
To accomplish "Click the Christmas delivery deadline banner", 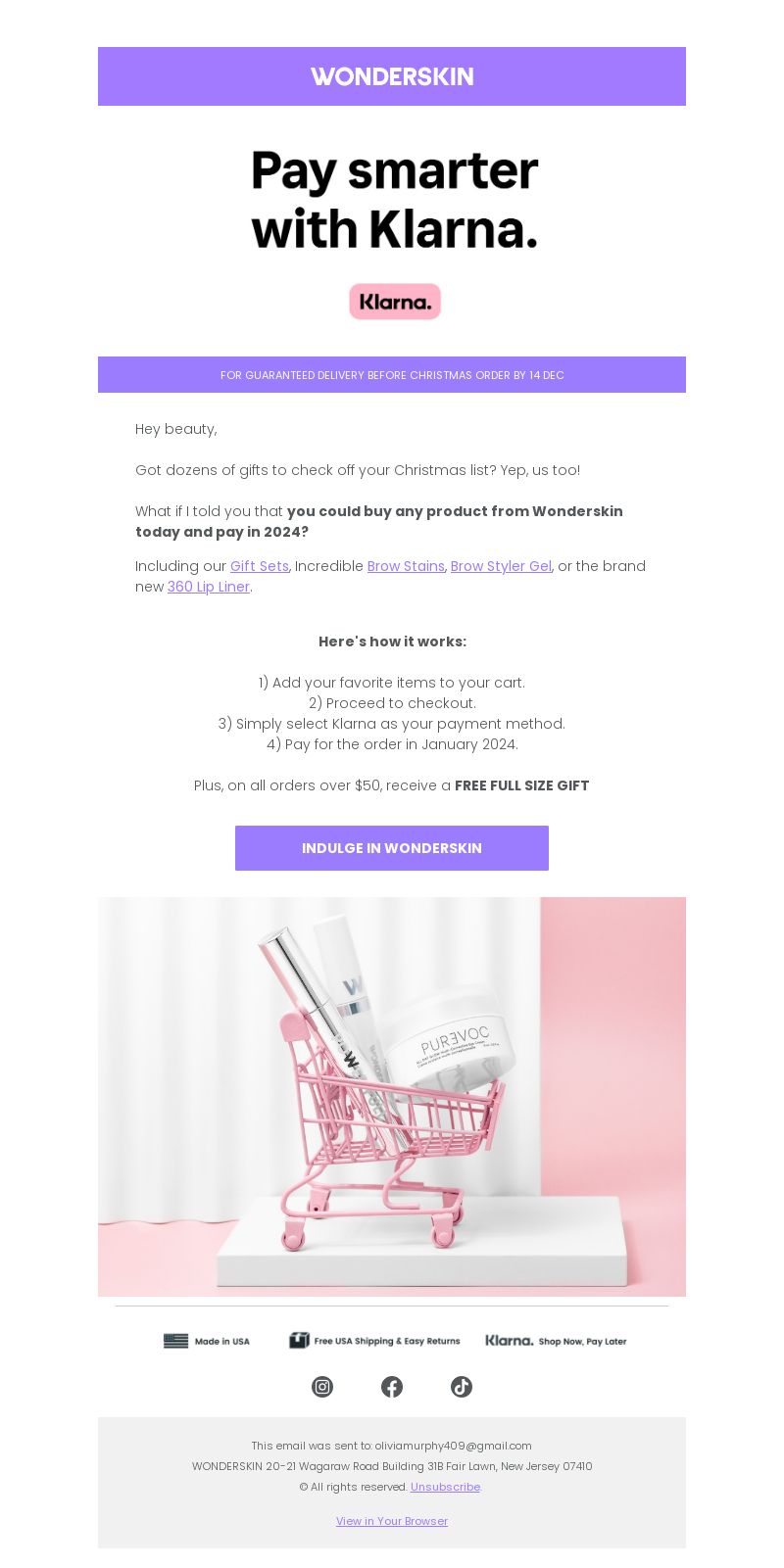I will tap(392, 375).
